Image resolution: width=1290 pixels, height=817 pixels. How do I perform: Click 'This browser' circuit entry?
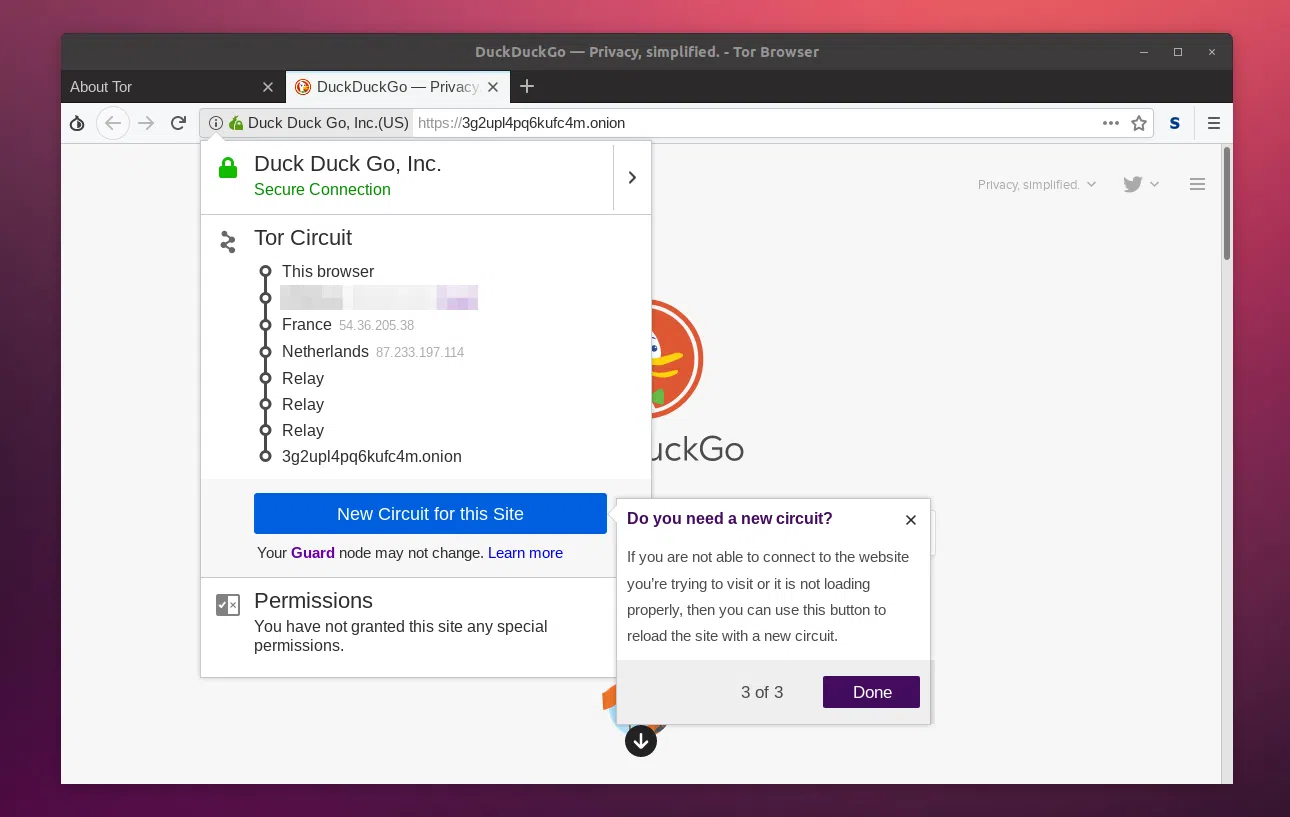(327, 271)
